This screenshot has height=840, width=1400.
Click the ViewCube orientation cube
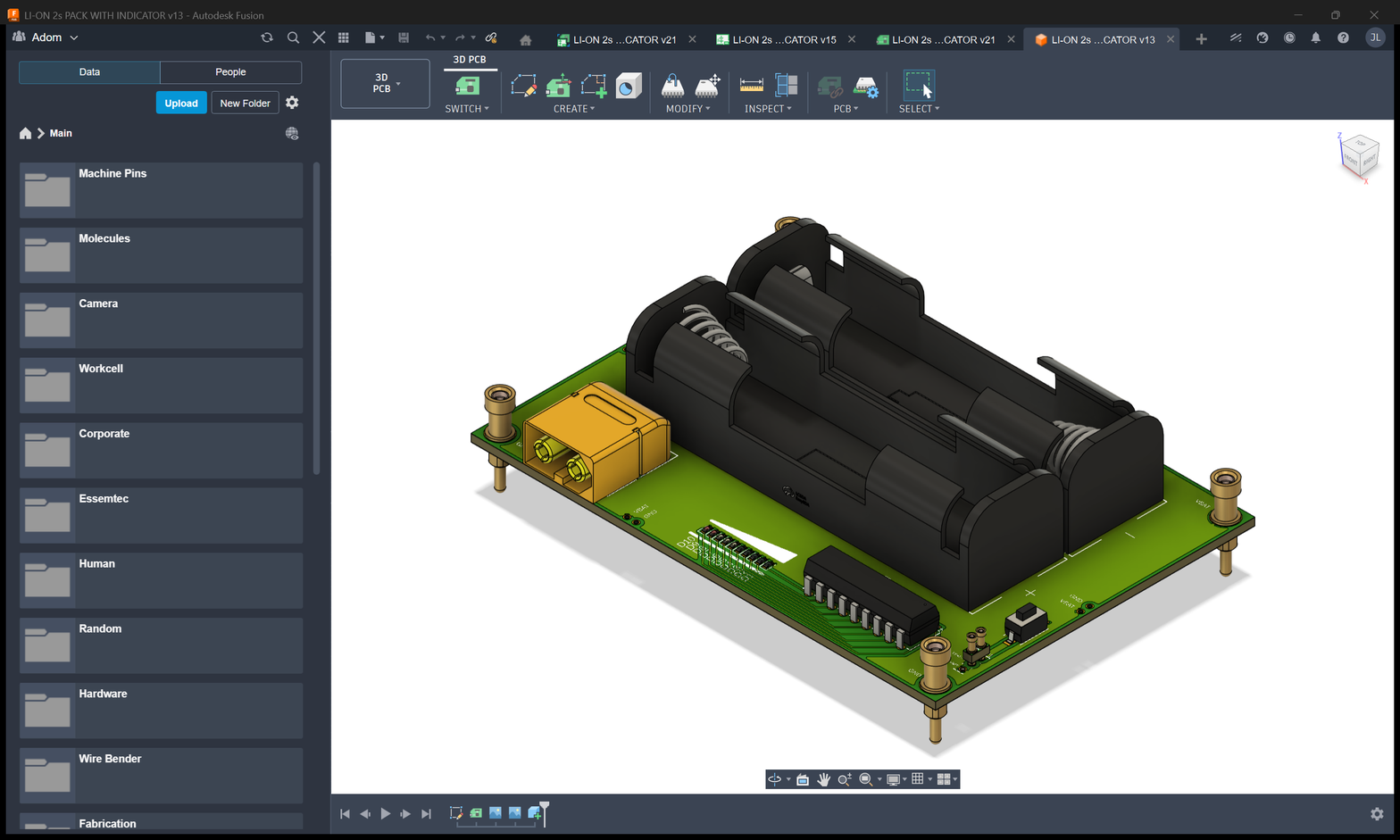pos(1360,156)
